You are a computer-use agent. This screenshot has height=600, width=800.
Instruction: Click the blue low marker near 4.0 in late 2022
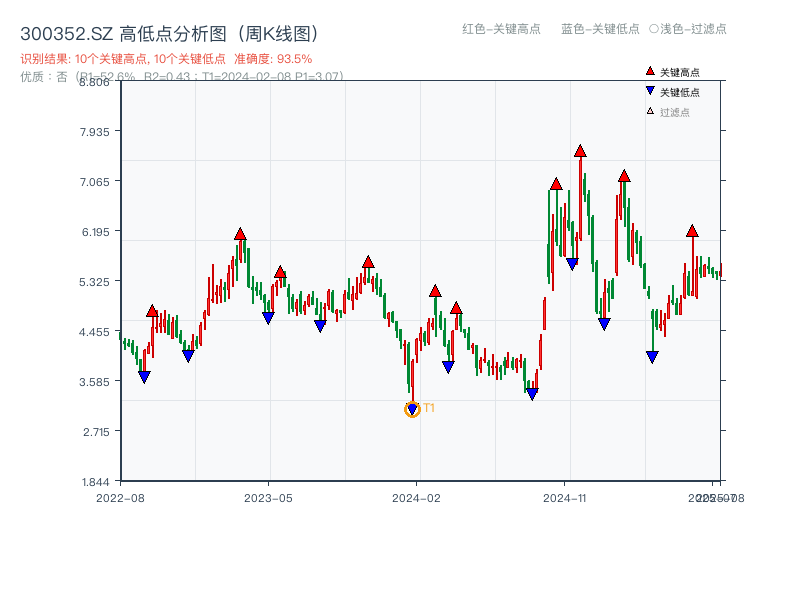tap(188, 356)
